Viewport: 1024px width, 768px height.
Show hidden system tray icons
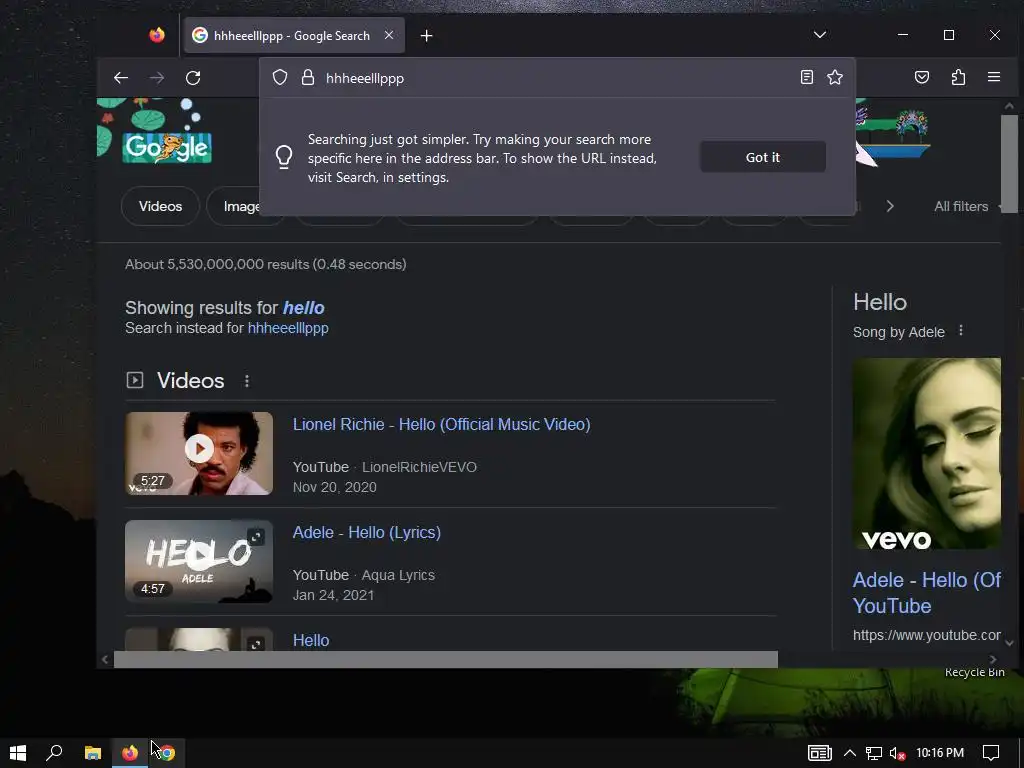[850, 753]
